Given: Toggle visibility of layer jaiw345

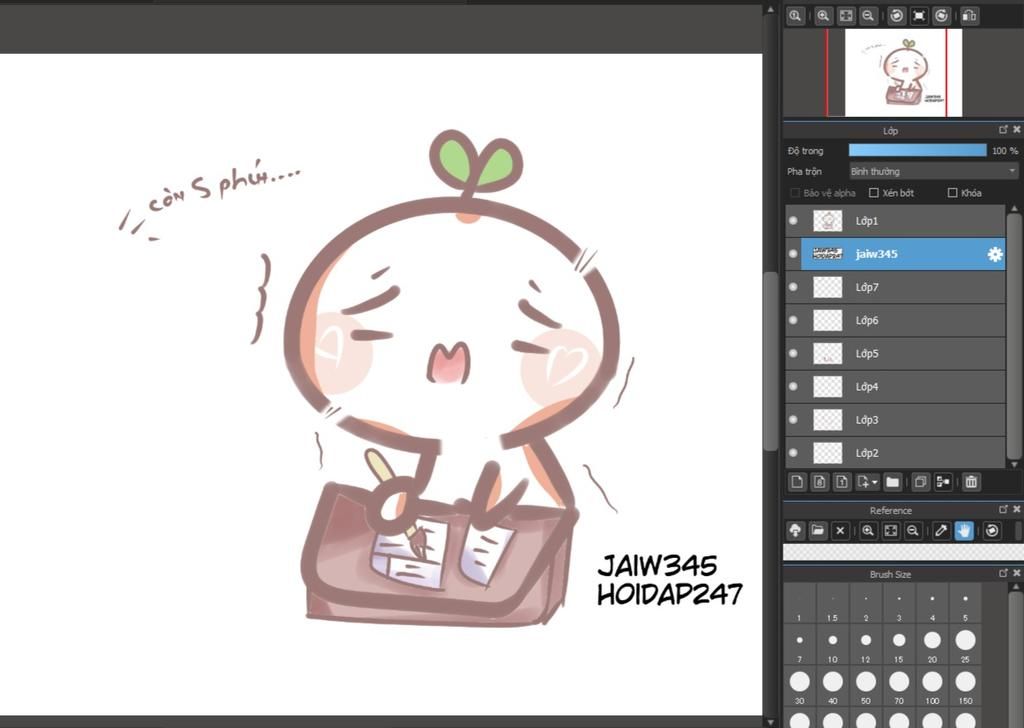Looking at the screenshot, I should 793,254.
